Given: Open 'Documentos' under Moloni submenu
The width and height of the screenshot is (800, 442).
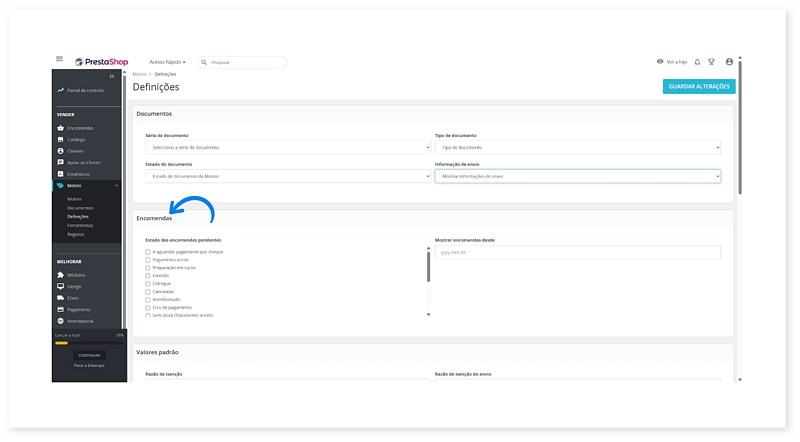Looking at the screenshot, I should click(x=80, y=207).
